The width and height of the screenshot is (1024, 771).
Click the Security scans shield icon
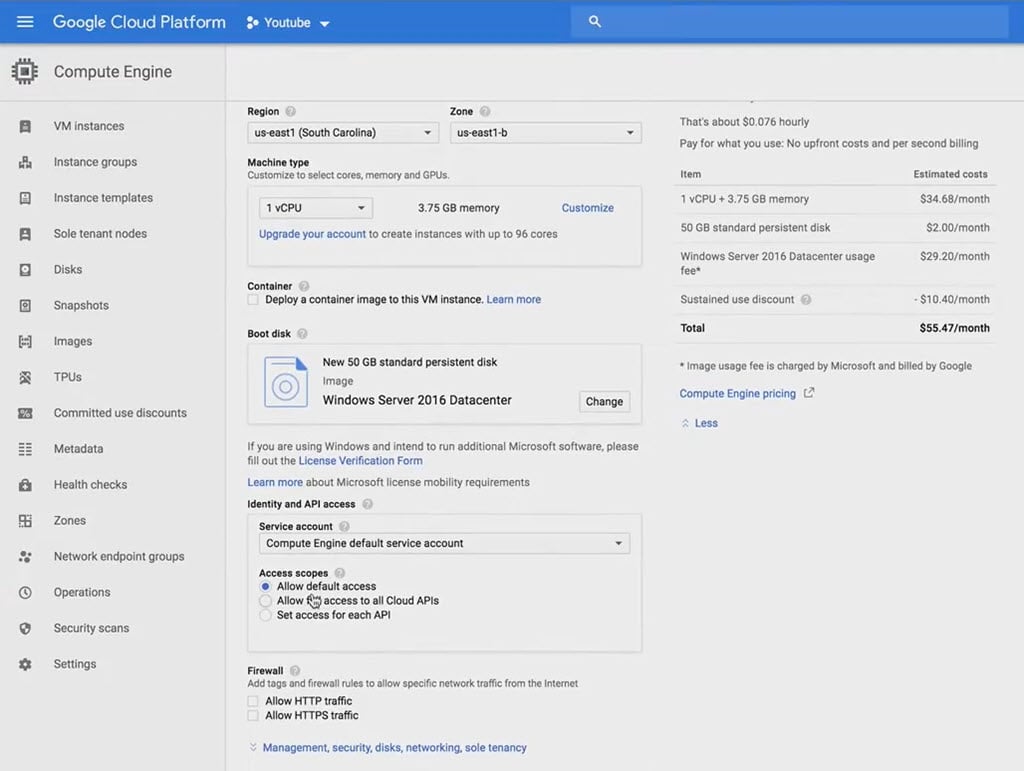[x=25, y=629]
